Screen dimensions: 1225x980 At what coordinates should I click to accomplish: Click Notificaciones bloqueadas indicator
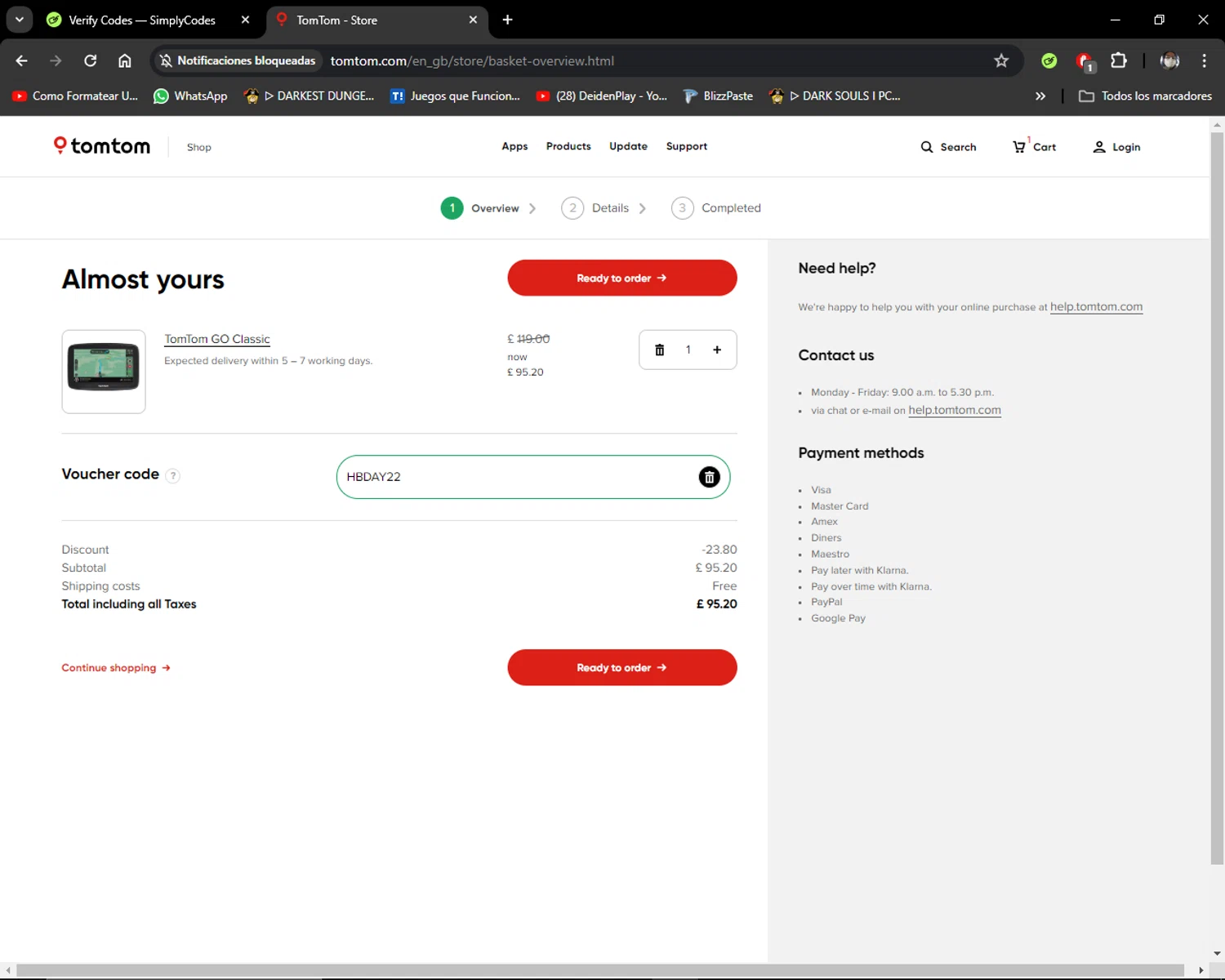[237, 60]
